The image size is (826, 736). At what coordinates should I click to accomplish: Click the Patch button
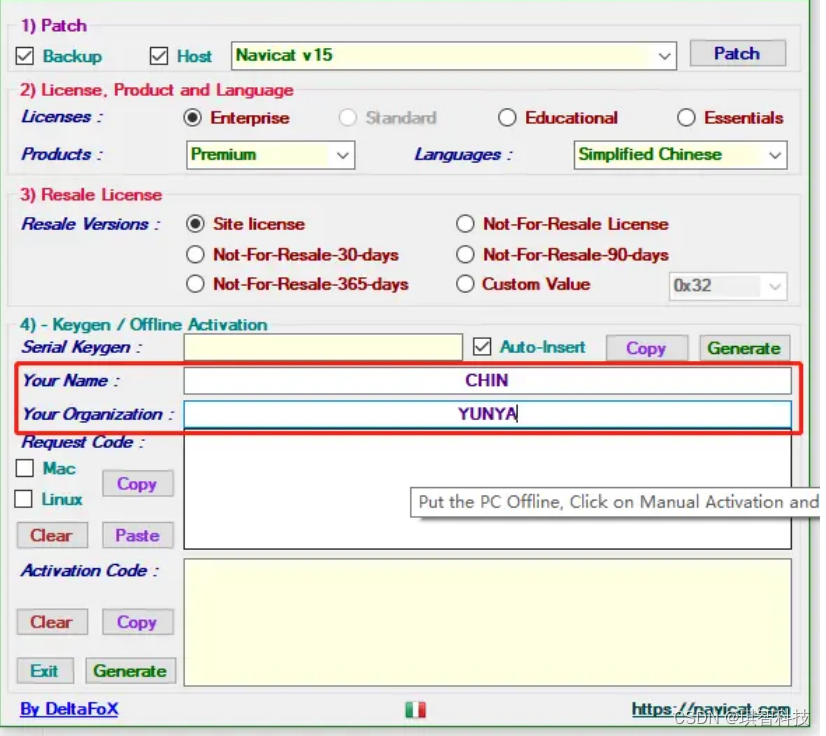[x=737, y=53]
